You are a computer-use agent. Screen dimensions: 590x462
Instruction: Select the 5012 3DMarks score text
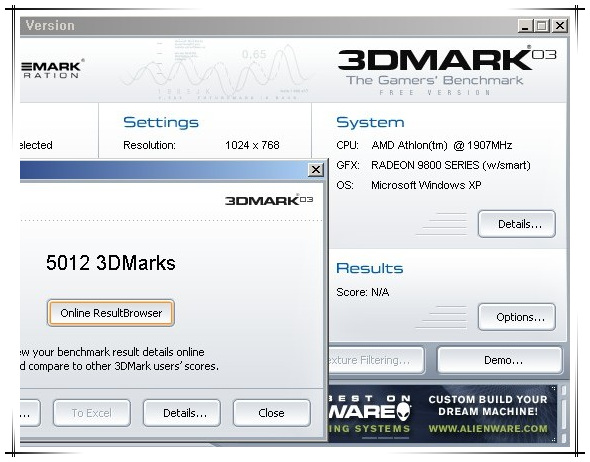coord(111,263)
